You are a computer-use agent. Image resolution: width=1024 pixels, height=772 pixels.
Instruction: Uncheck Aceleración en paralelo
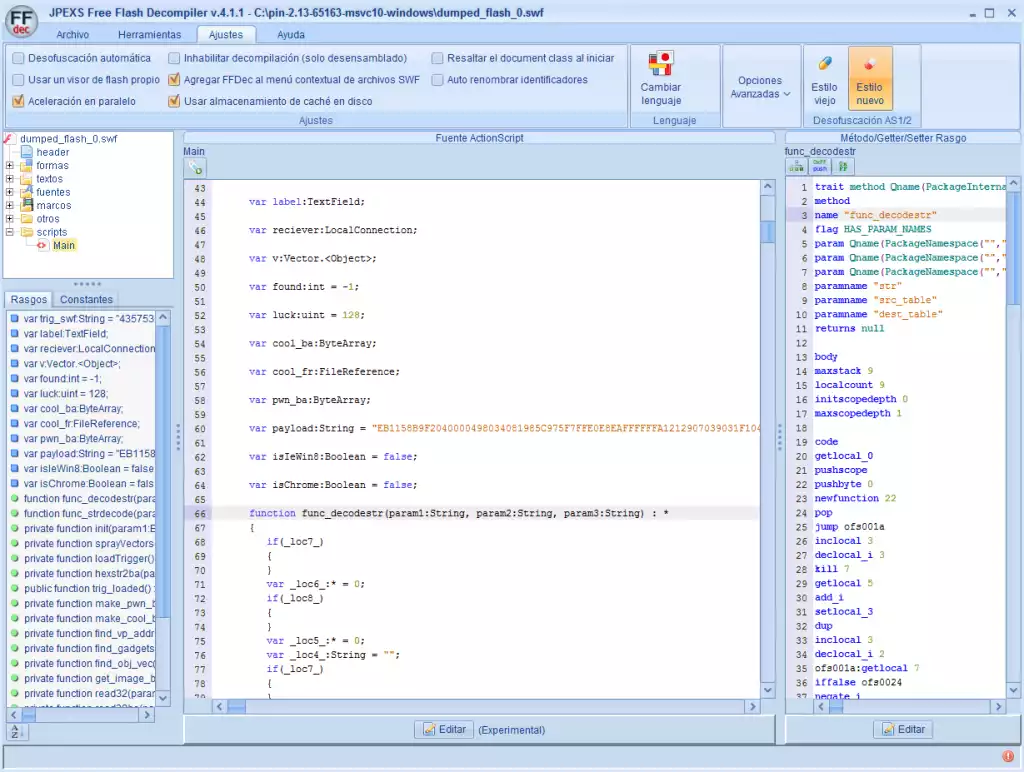click(x=18, y=101)
